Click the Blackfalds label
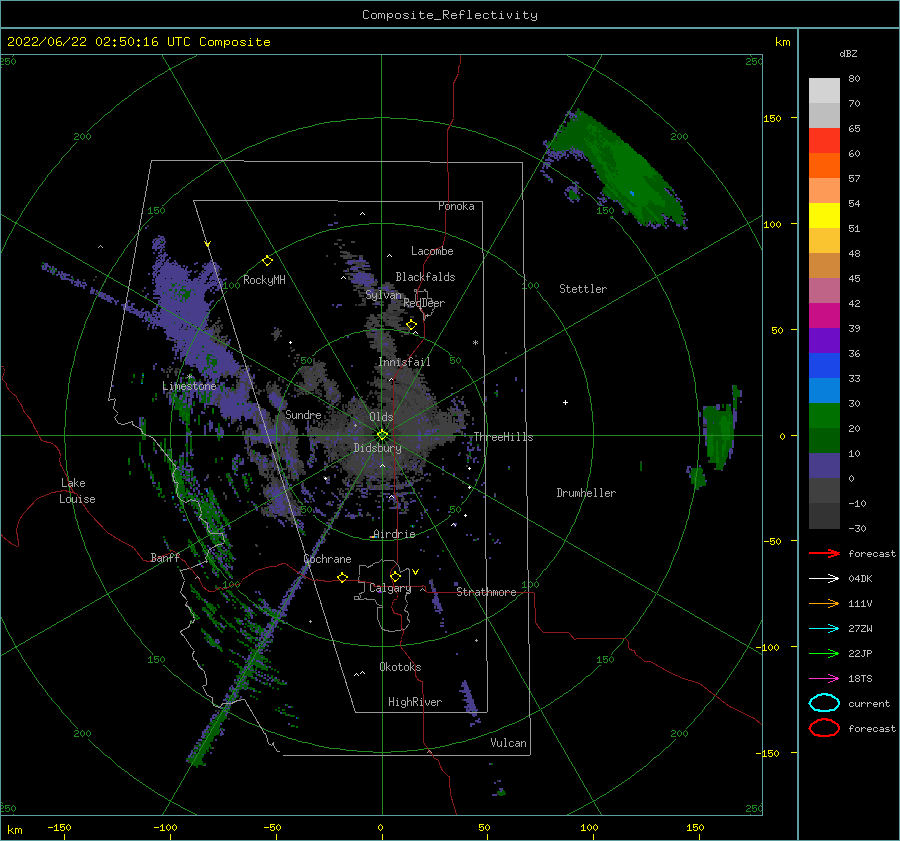 pos(425,277)
